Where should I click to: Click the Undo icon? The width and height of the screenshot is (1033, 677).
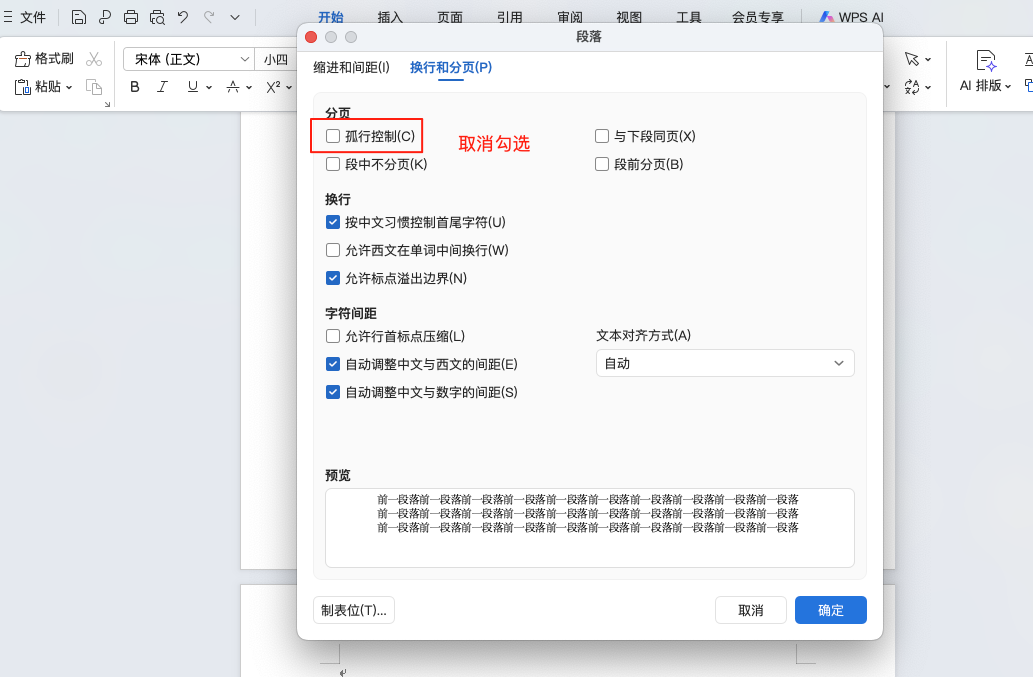click(x=183, y=17)
